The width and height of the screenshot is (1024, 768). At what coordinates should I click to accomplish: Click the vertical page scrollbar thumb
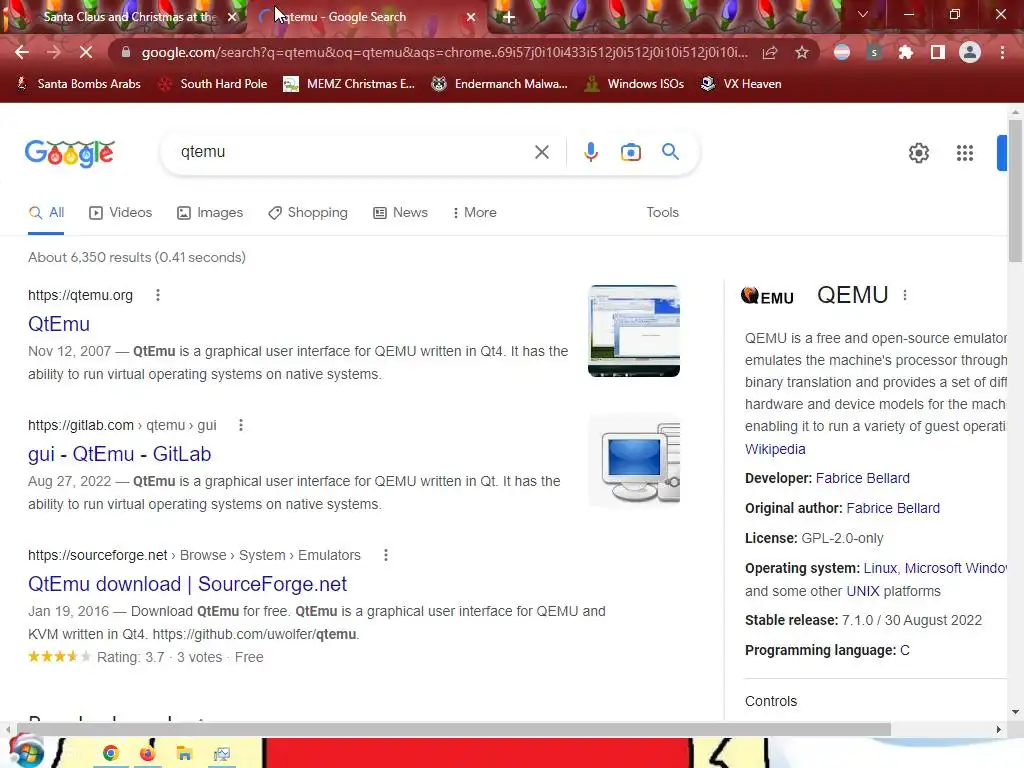(x=1015, y=189)
